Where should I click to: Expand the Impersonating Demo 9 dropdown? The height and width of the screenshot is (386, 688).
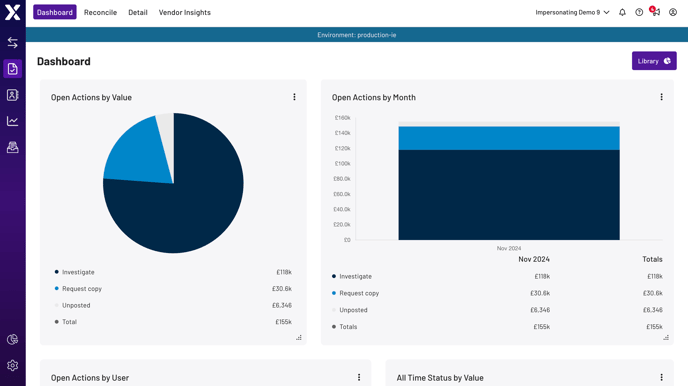(572, 12)
